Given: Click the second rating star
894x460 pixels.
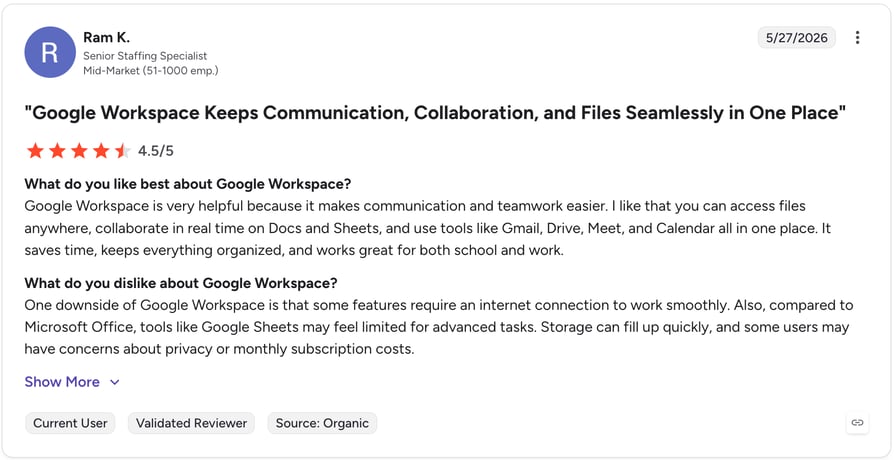Looking at the screenshot, I should tap(57, 151).
